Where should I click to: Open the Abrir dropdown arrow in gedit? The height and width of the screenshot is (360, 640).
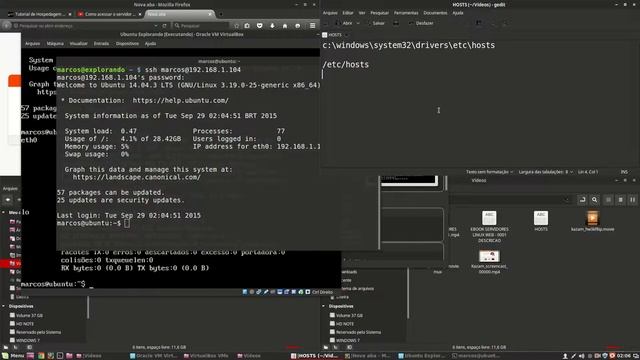click(x=358, y=23)
